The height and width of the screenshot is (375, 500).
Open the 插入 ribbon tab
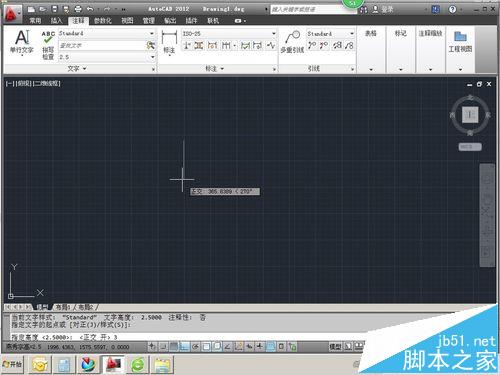pyautogui.click(x=57, y=21)
